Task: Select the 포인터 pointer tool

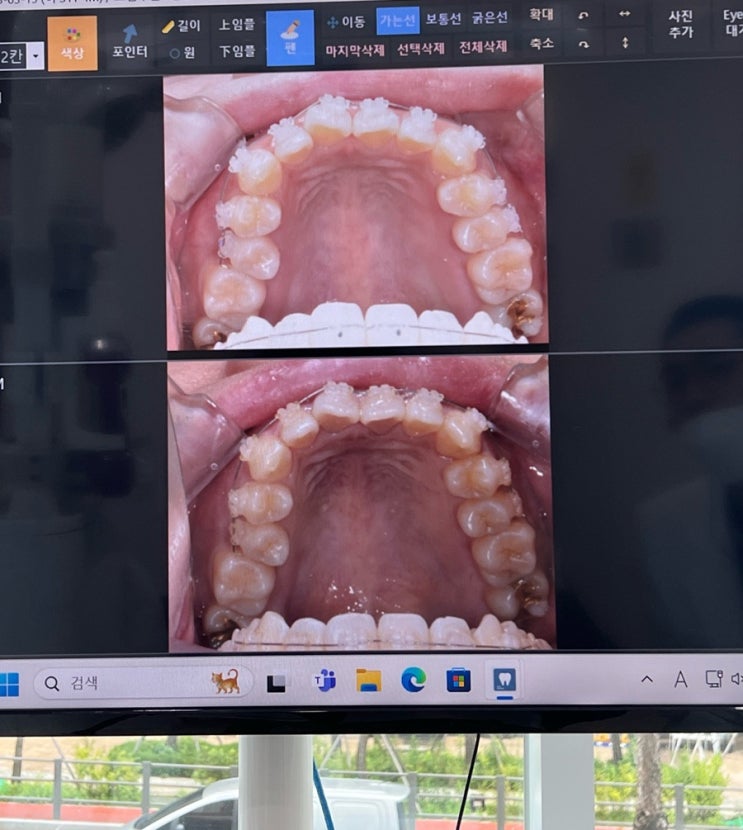Action: [x=130, y=41]
